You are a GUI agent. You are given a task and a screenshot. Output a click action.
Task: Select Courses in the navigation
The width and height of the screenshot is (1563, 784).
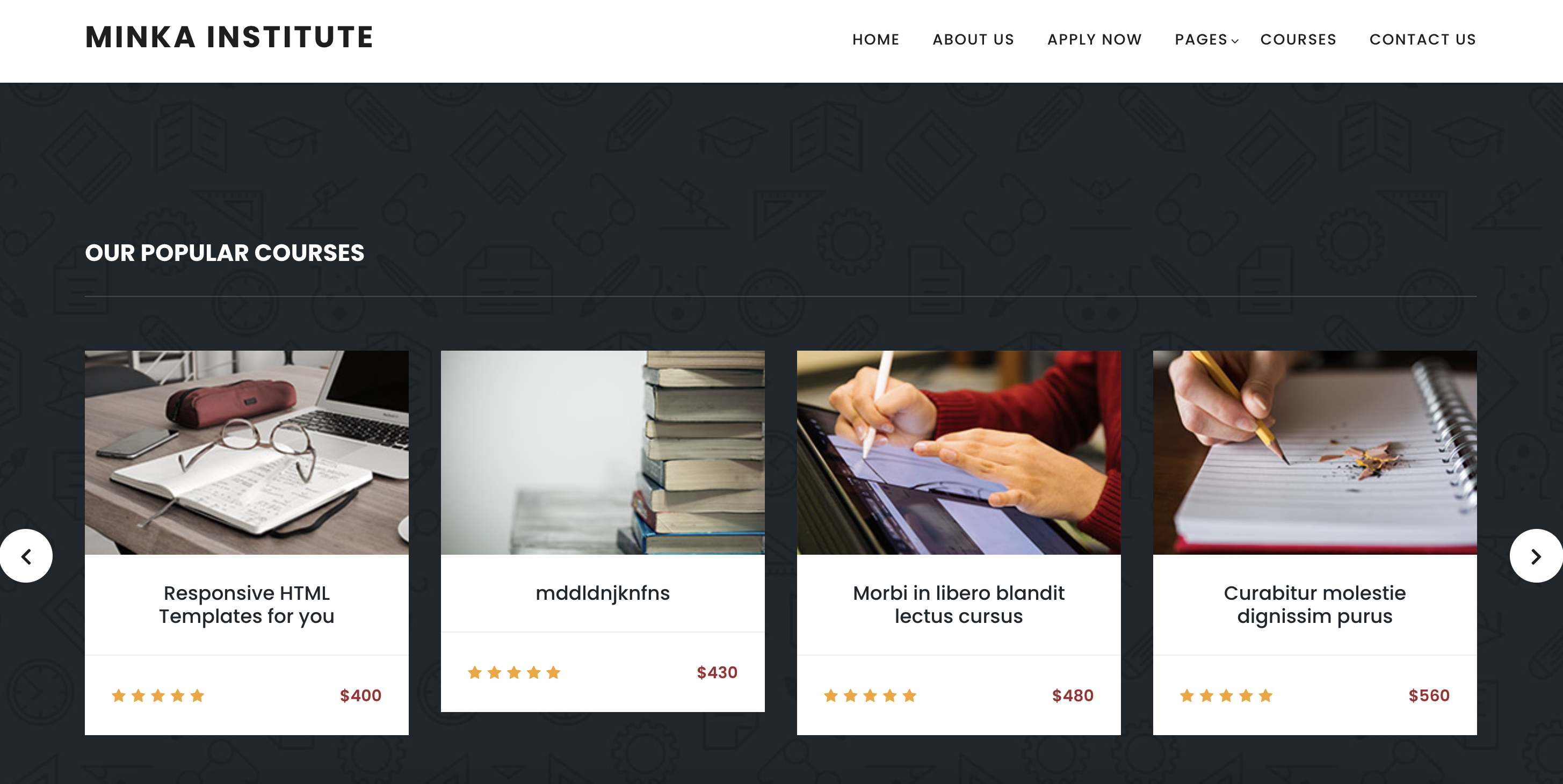(1298, 39)
